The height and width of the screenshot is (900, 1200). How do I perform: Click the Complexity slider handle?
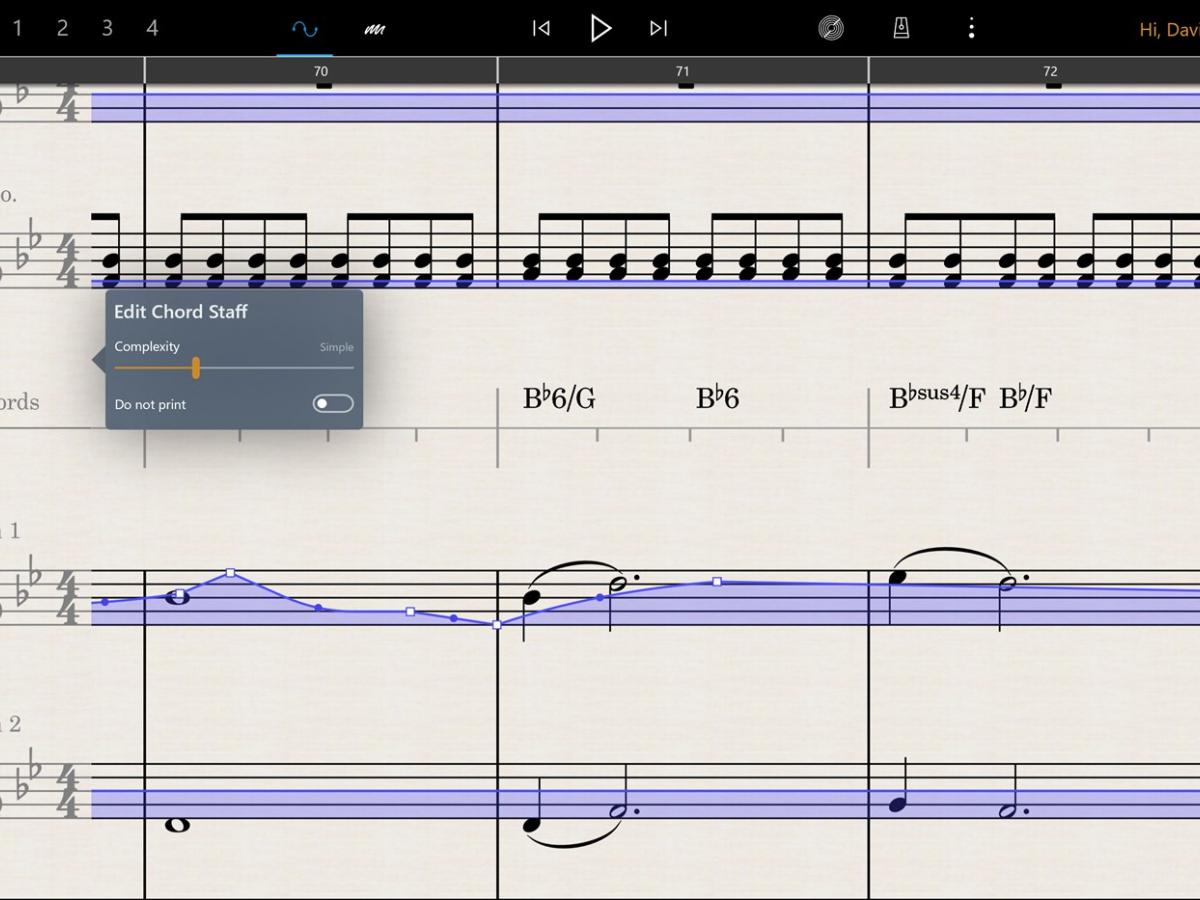196,368
